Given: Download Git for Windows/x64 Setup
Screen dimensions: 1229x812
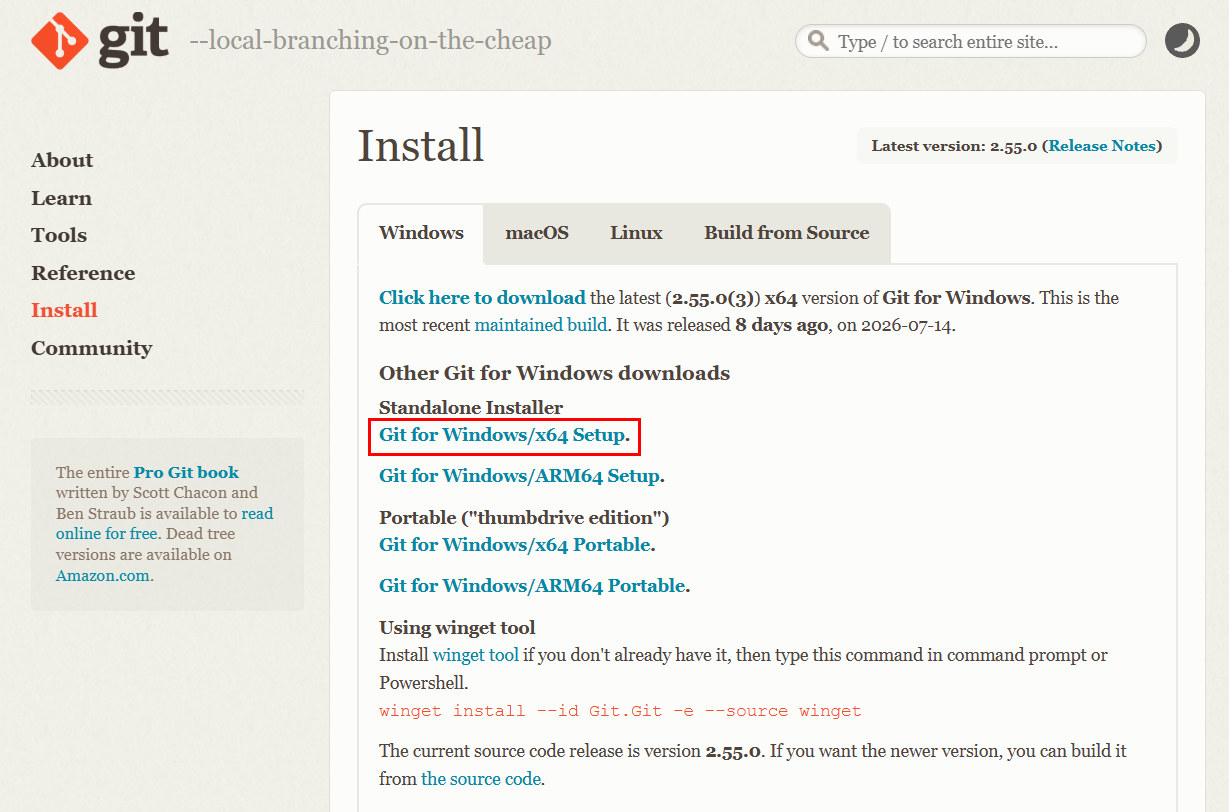Looking at the screenshot, I should coord(502,435).
